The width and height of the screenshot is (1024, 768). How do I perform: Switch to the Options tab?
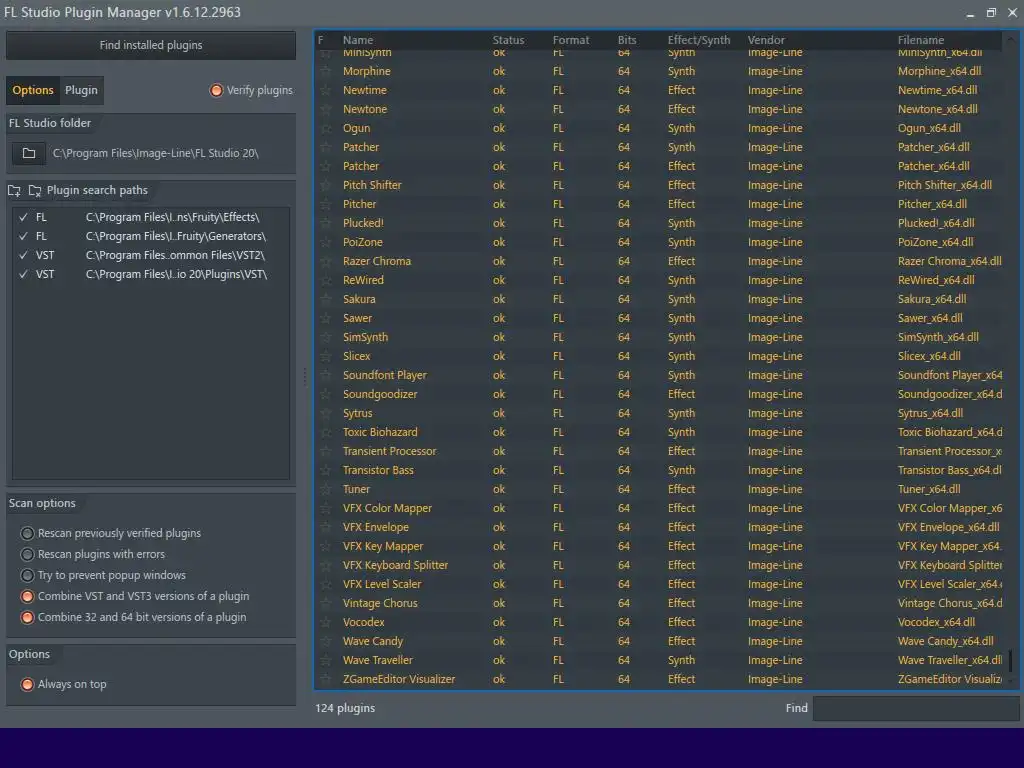click(x=33, y=90)
